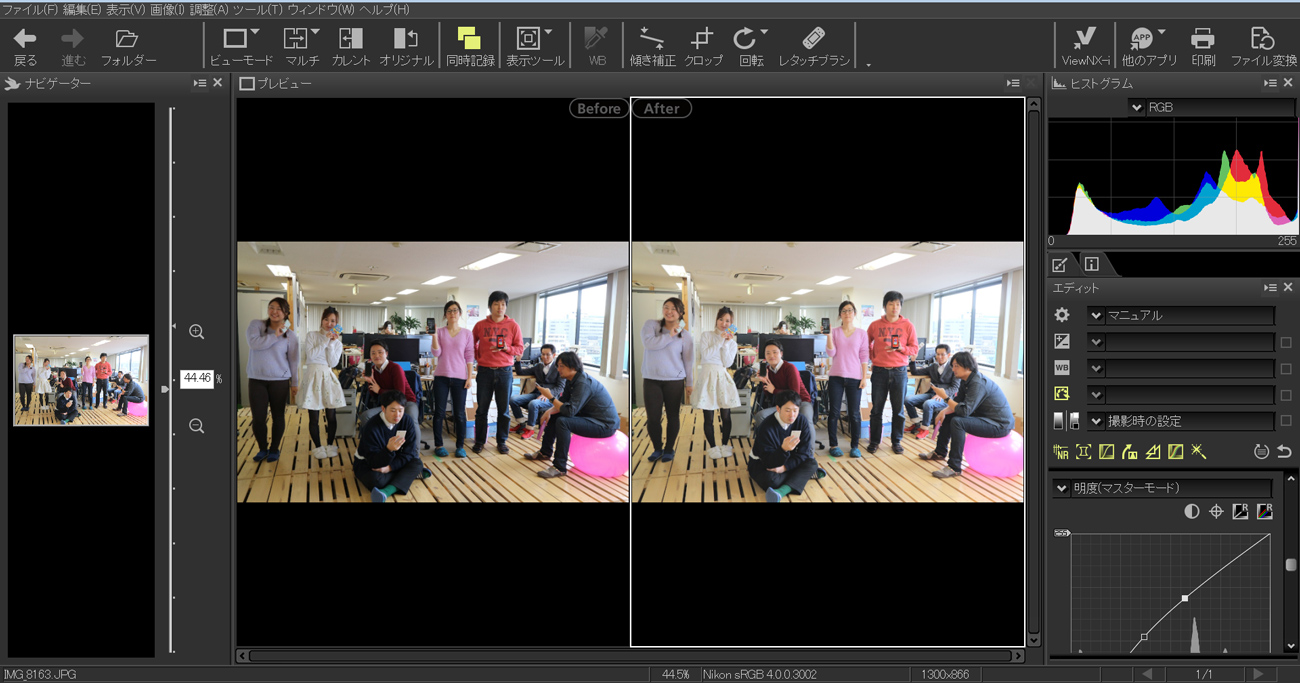This screenshot has width=1300, height=683.
Task: Close the エディット panel
Action: [x=1288, y=288]
